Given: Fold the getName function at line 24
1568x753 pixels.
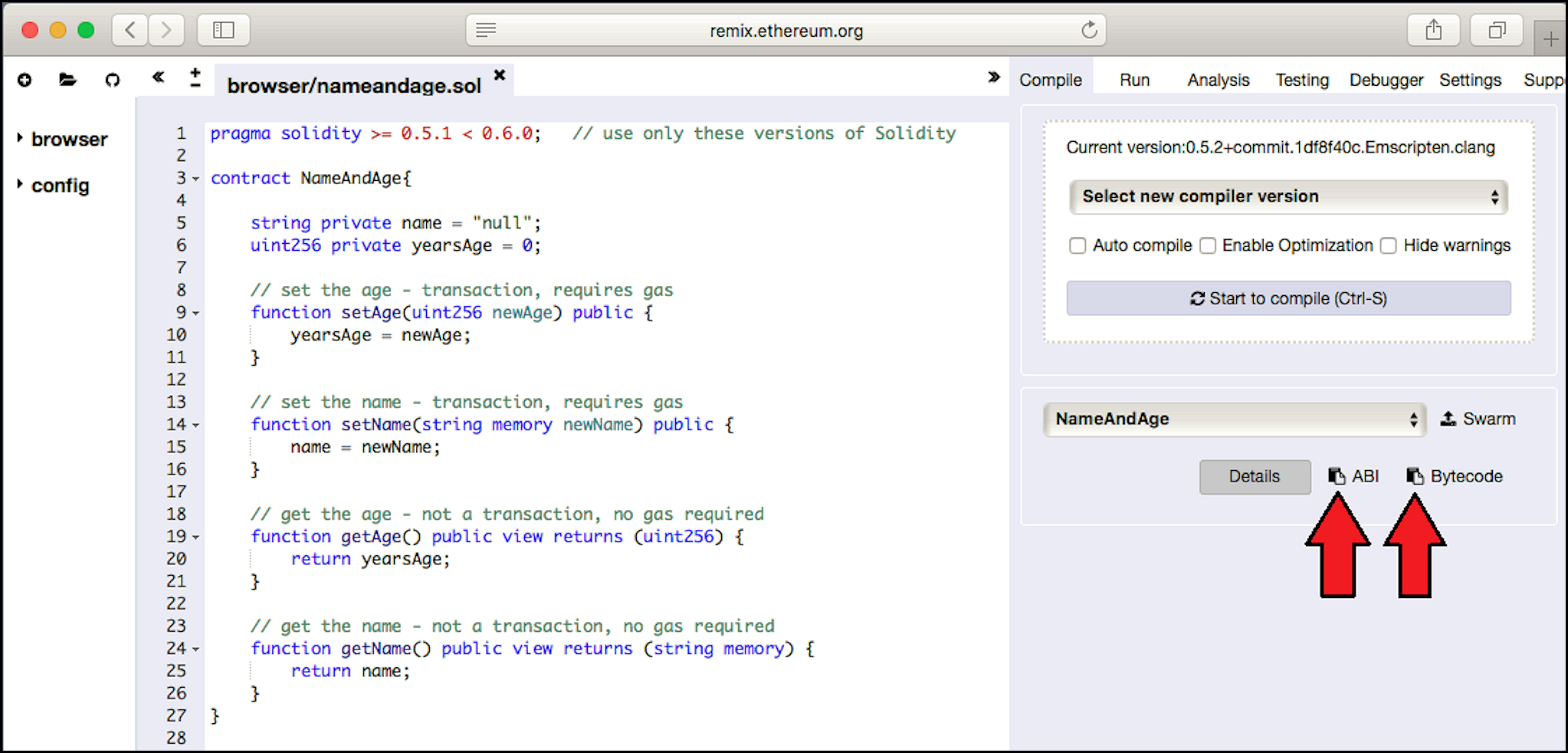Looking at the screenshot, I should click(x=195, y=649).
